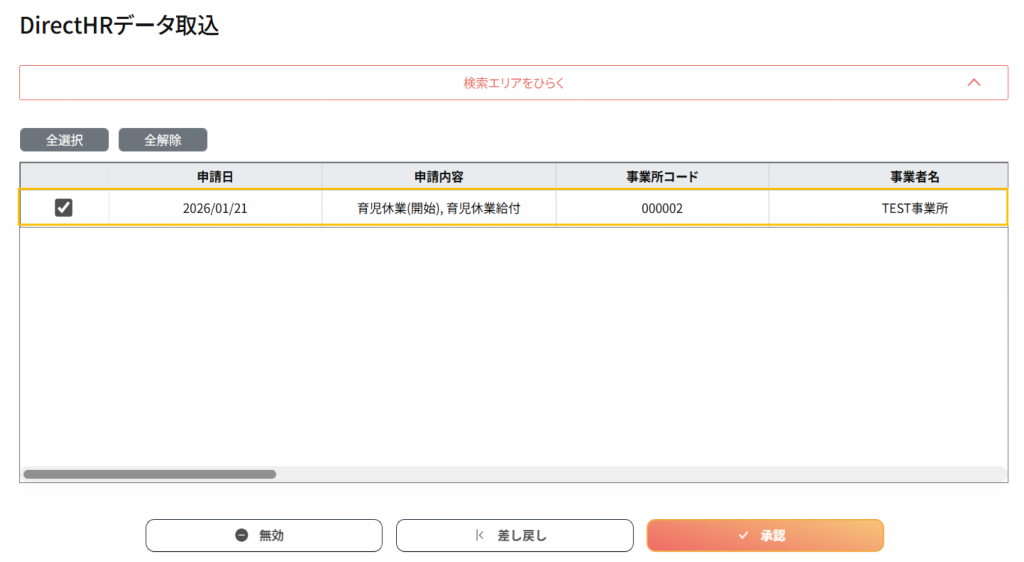Click the checkmark icon in 承認
Viewport: 1024px width, 562px height.
click(743, 536)
